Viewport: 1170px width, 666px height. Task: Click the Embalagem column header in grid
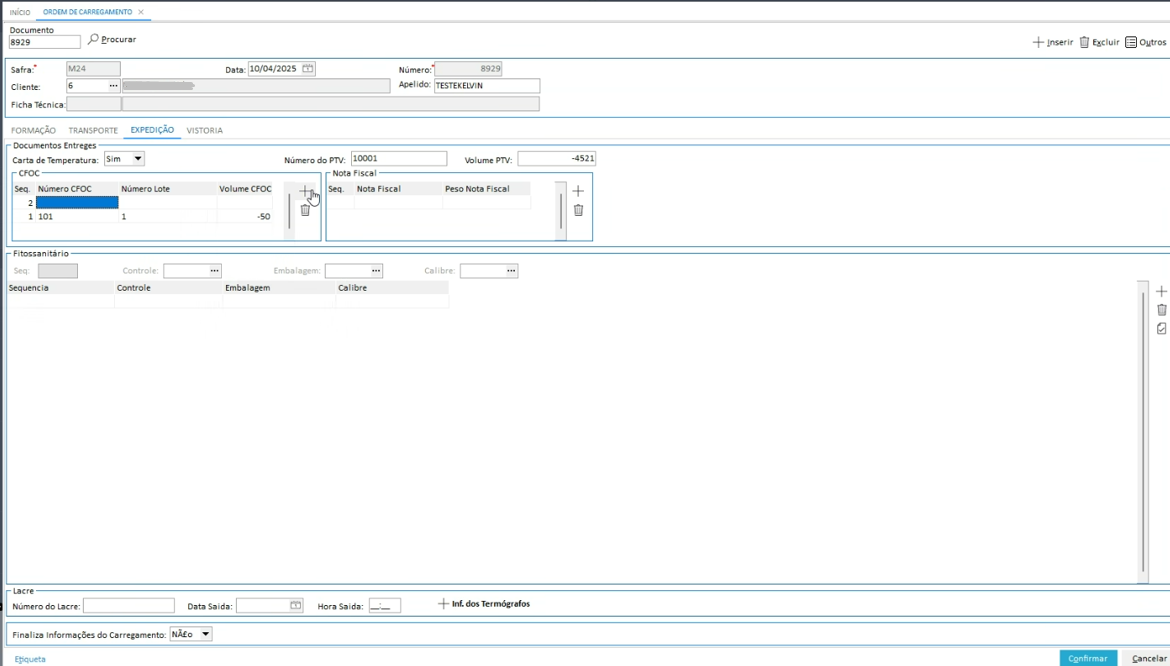[280, 288]
